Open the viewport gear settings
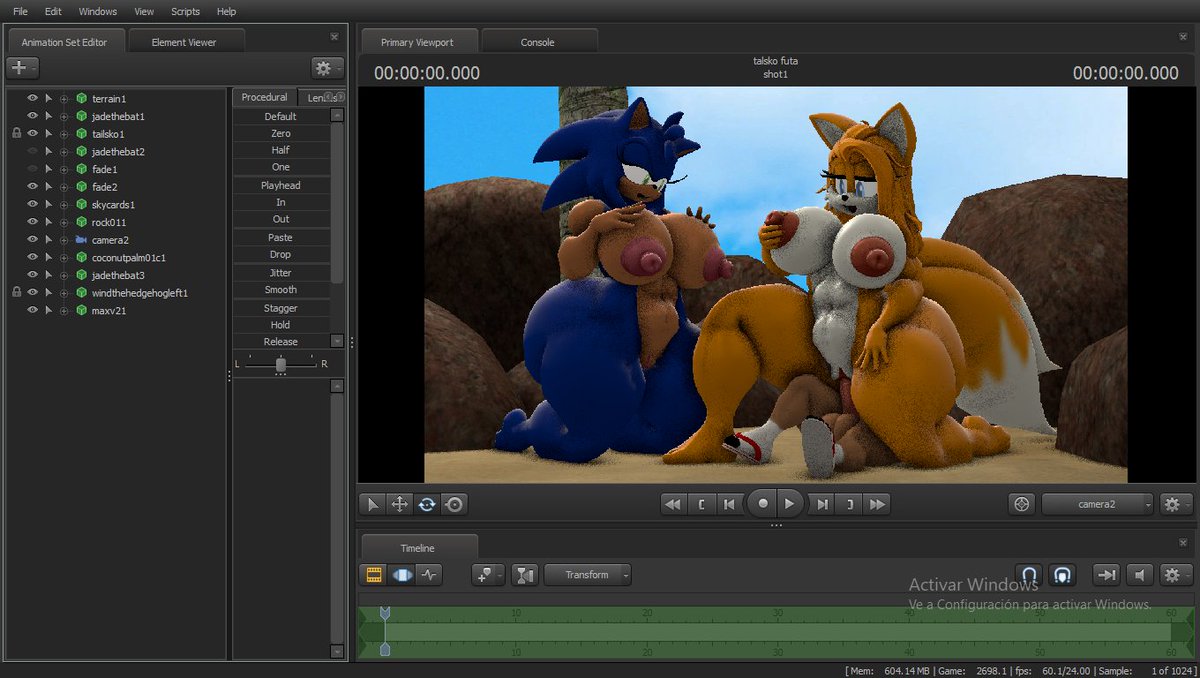The height and width of the screenshot is (678, 1200). pyautogui.click(x=1175, y=505)
